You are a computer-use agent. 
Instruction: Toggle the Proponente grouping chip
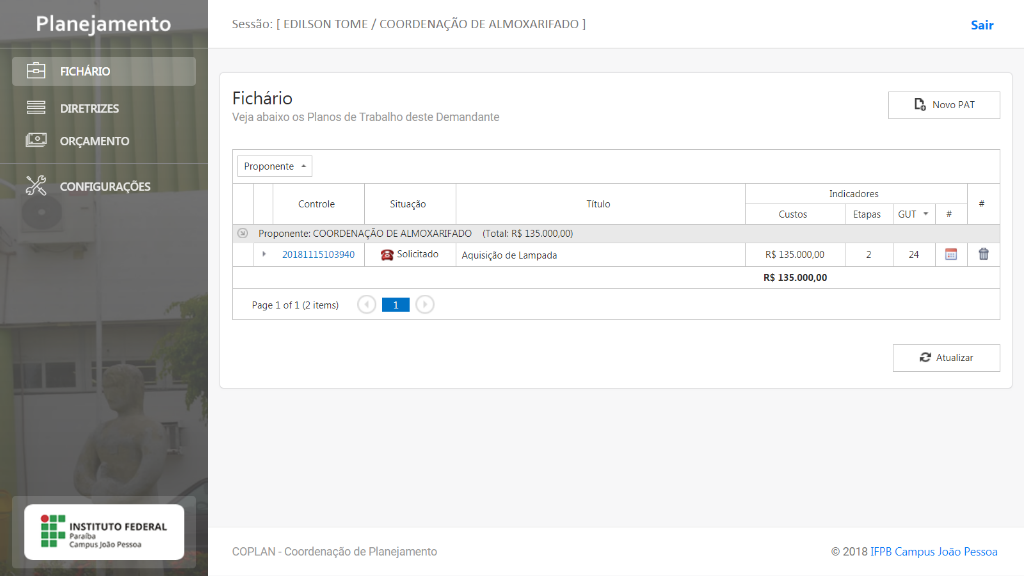coord(274,167)
